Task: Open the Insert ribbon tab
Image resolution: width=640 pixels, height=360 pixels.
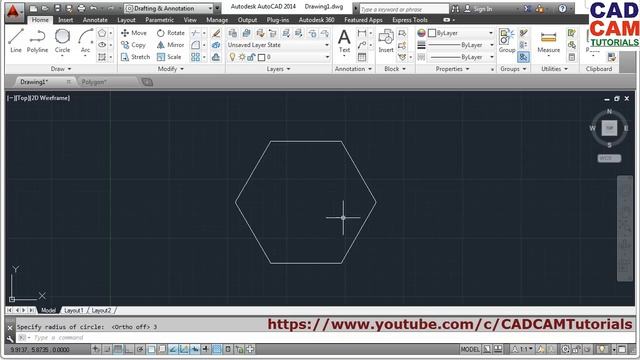Action: 65,20
